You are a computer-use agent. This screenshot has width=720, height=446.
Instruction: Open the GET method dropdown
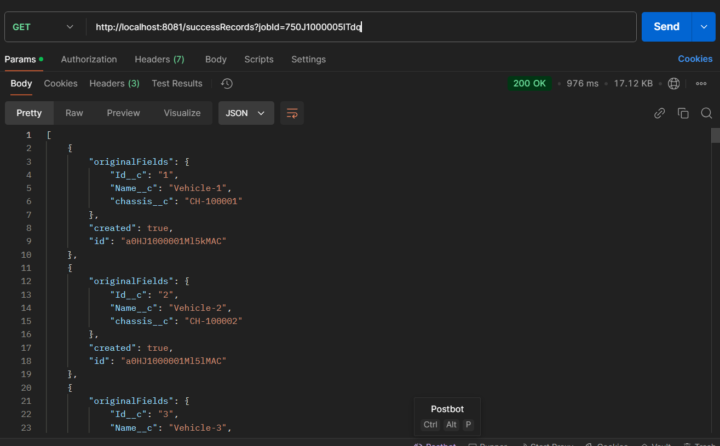[x=43, y=27]
